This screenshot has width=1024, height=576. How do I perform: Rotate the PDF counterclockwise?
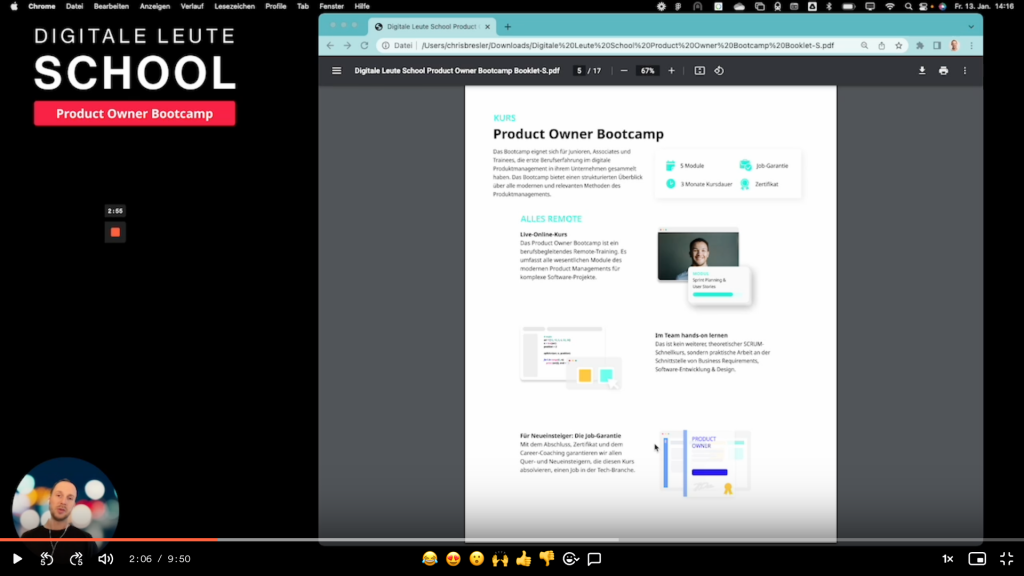[719, 71]
